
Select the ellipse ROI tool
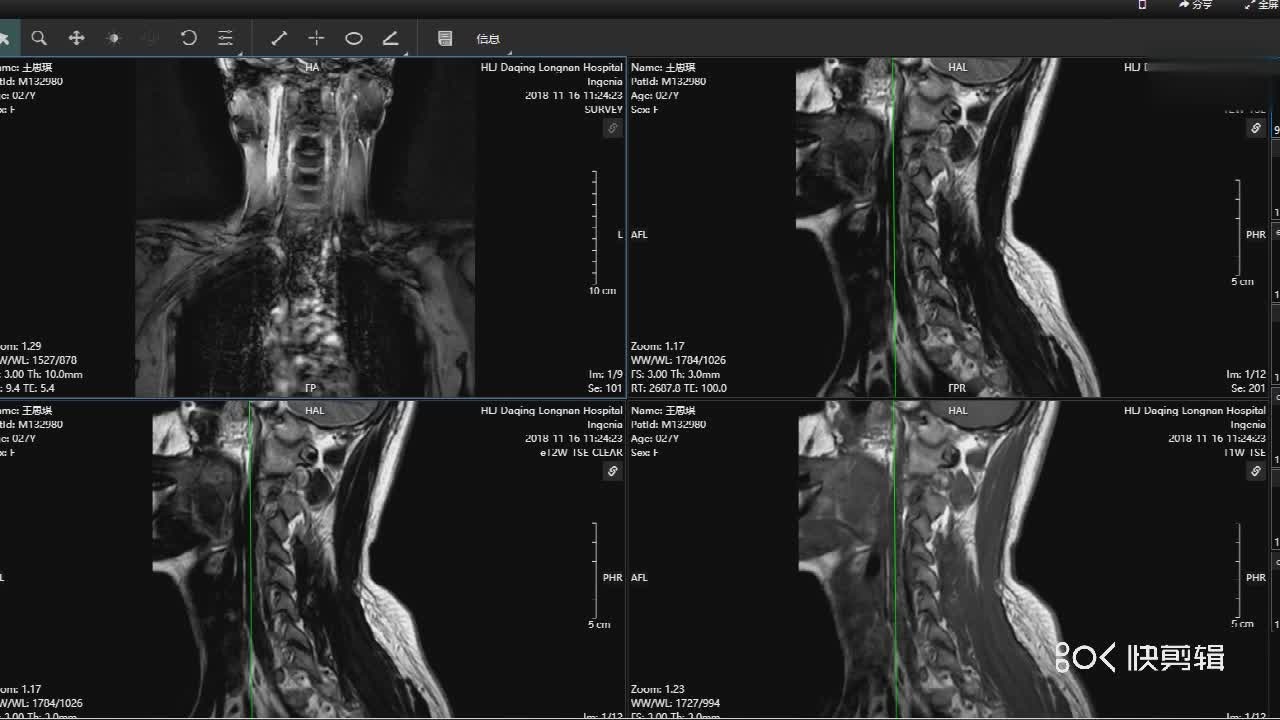click(x=353, y=38)
